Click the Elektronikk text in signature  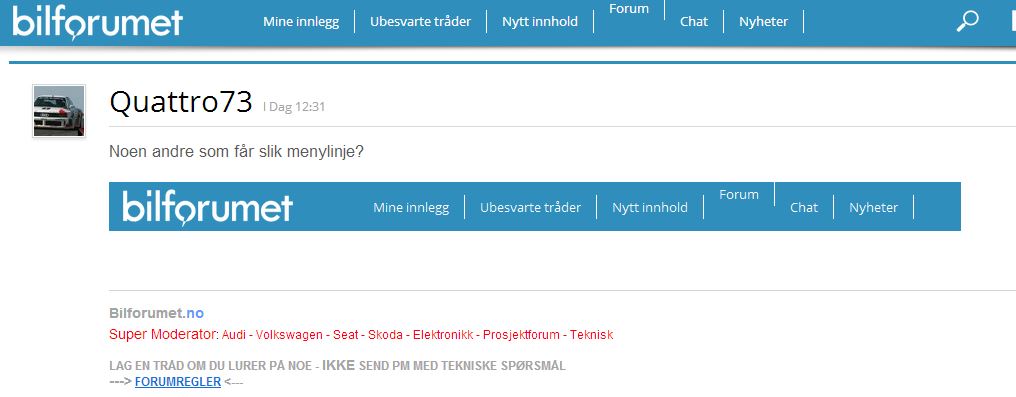[x=443, y=335]
